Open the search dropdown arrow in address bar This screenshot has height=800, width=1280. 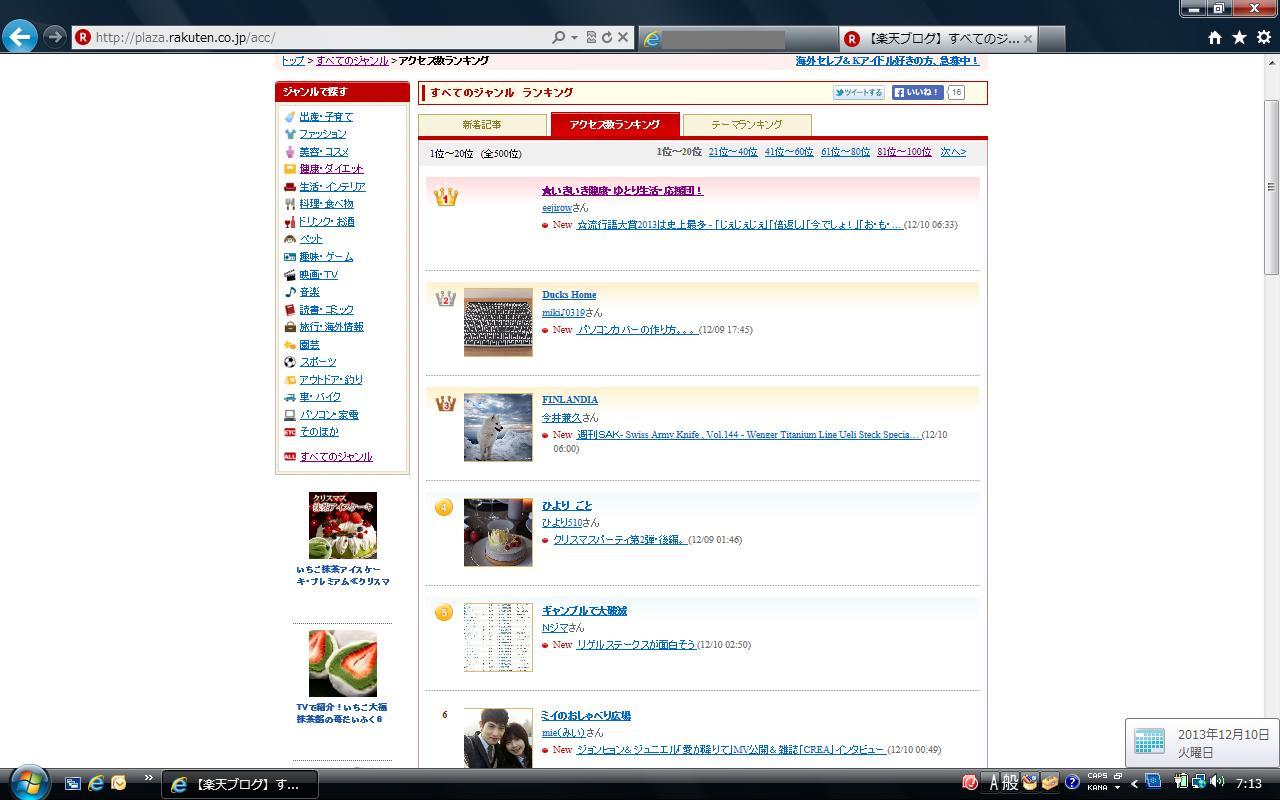click(x=574, y=38)
